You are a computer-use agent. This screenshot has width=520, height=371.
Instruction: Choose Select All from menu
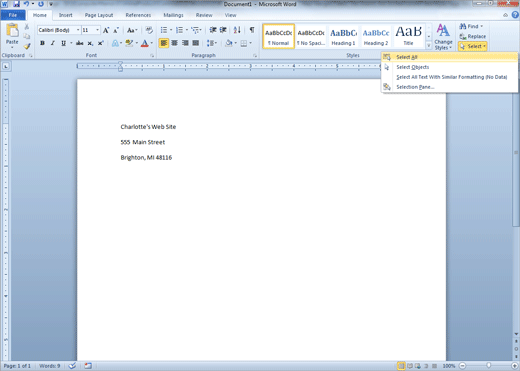click(450, 57)
